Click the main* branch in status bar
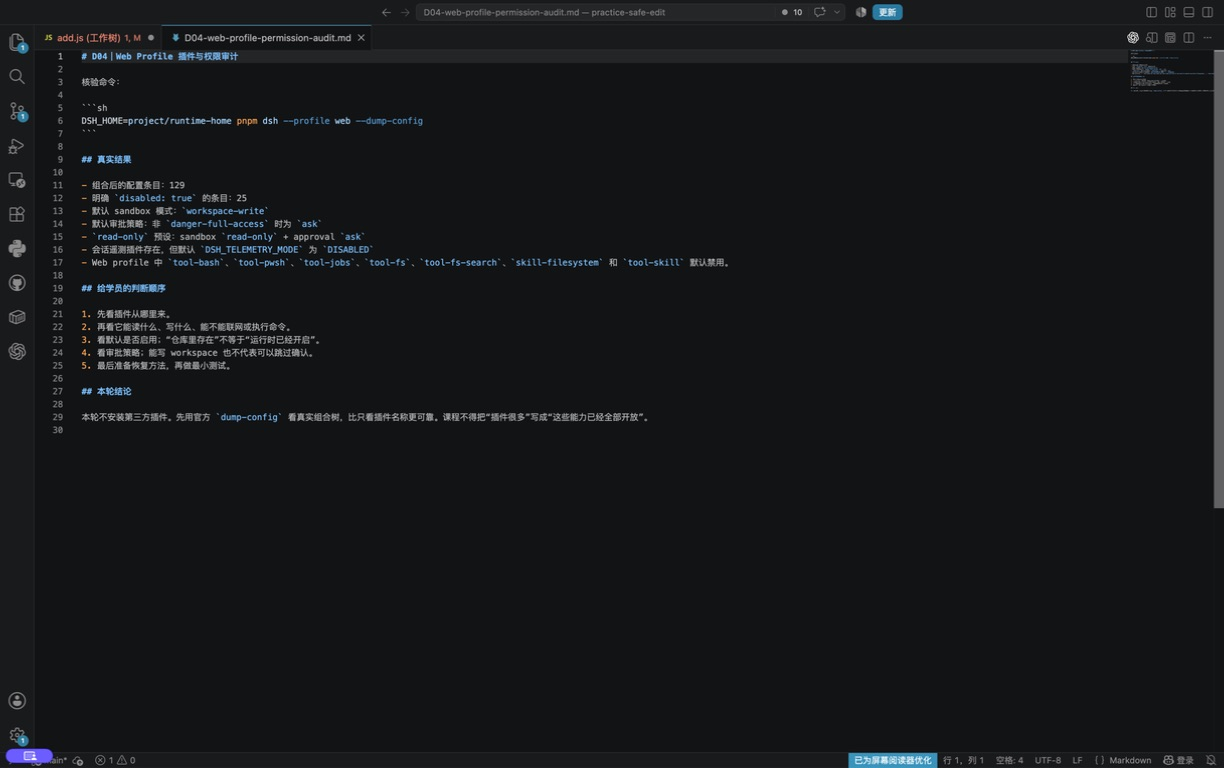 [x=58, y=760]
